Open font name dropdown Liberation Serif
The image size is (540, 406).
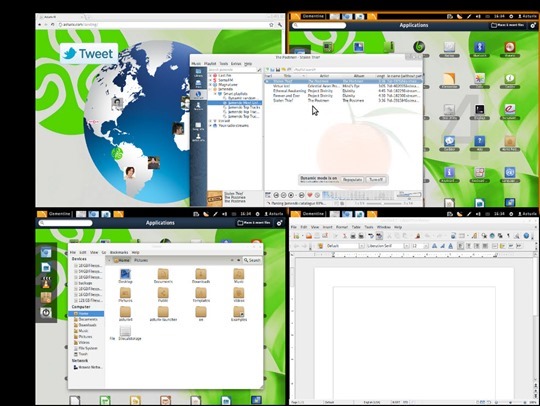[x=406, y=246]
